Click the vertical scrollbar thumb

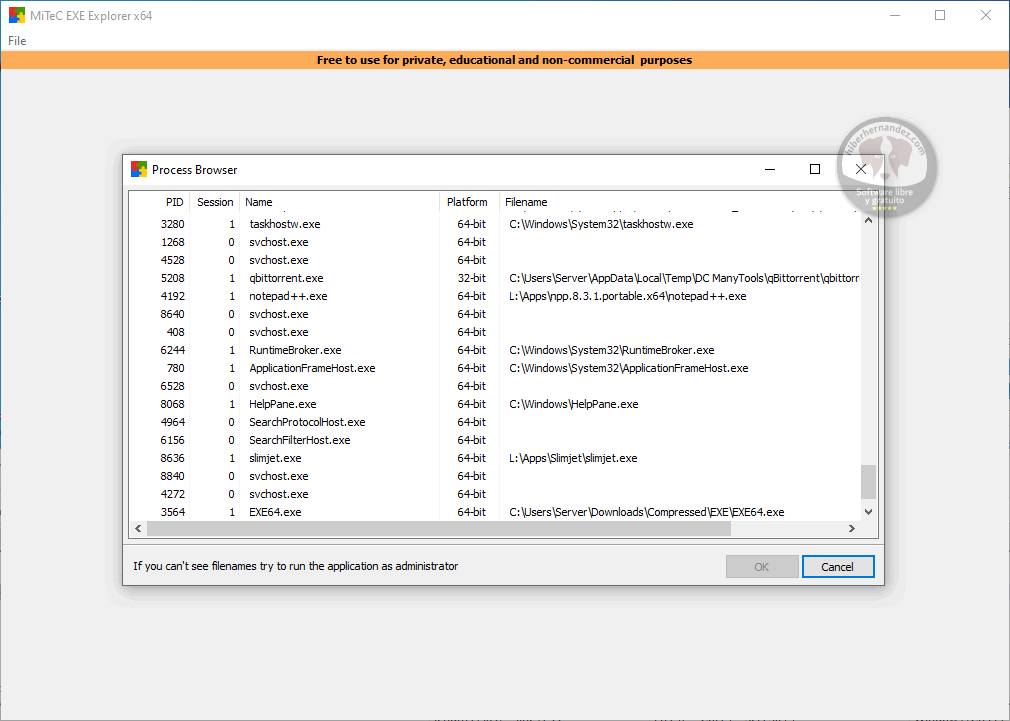tap(868, 482)
